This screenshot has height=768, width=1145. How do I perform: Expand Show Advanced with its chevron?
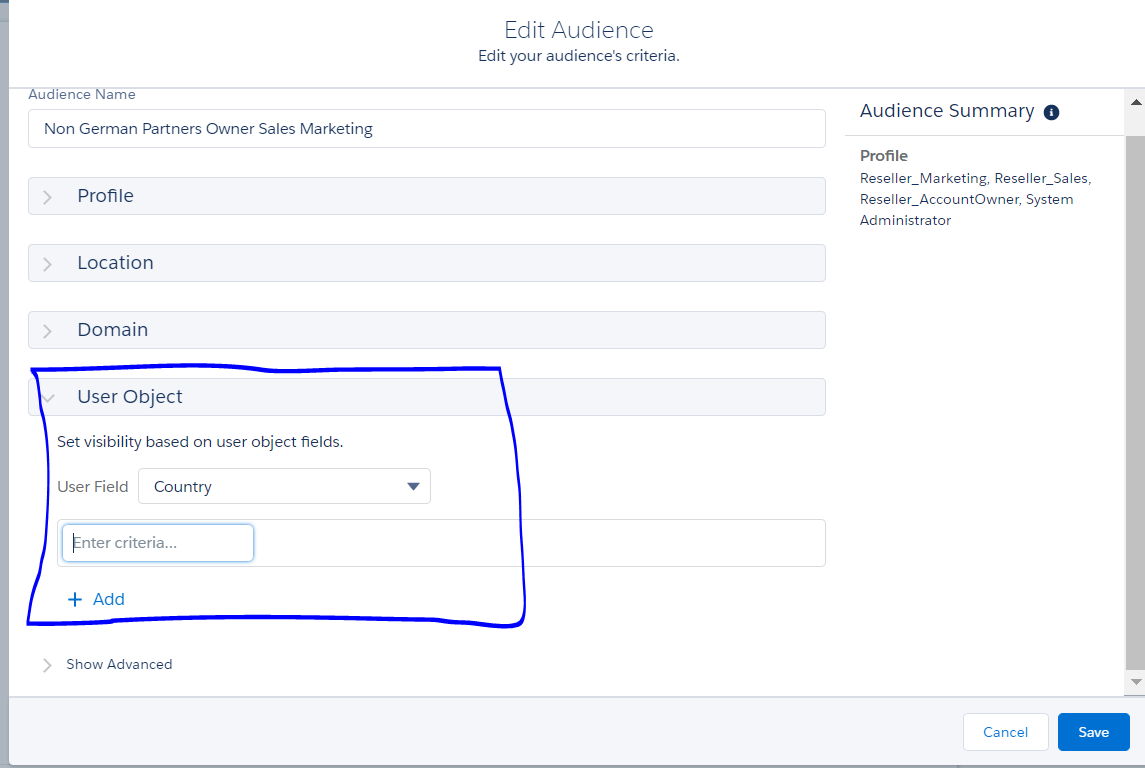point(47,665)
